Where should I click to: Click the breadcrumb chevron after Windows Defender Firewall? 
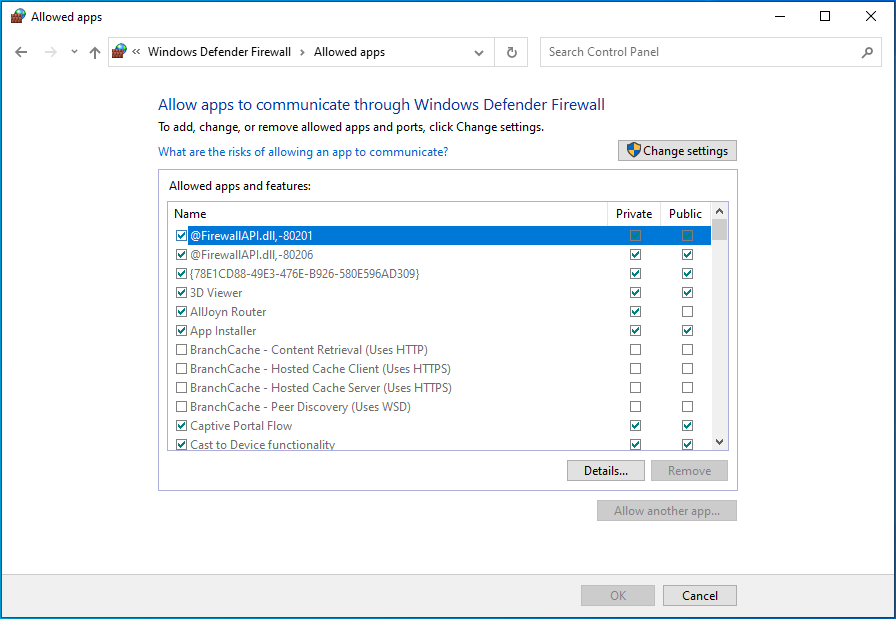tap(304, 52)
